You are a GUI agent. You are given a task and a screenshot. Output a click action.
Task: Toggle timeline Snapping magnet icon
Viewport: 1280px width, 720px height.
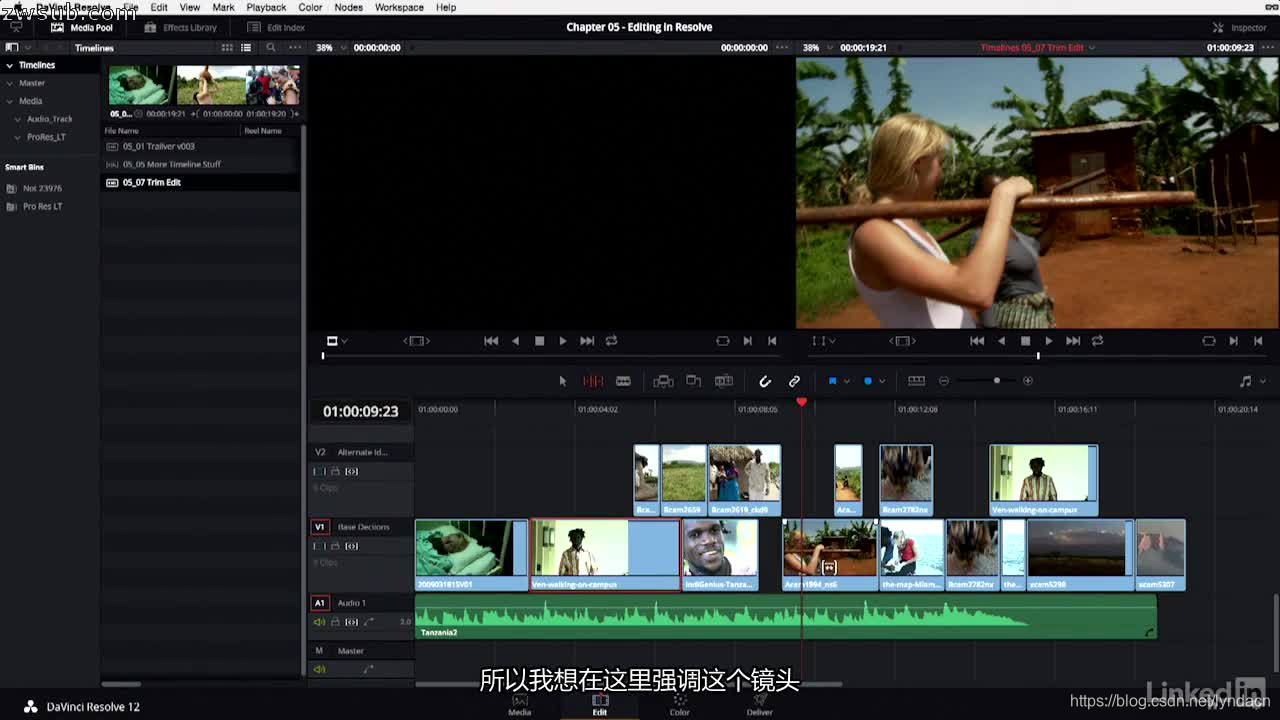tap(765, 381)
